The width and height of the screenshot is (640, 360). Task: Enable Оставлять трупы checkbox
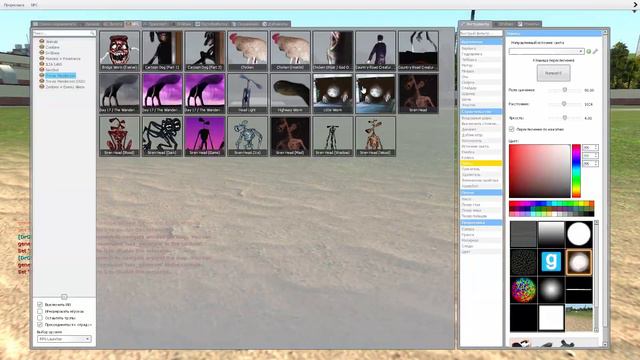tap(40, 318)
